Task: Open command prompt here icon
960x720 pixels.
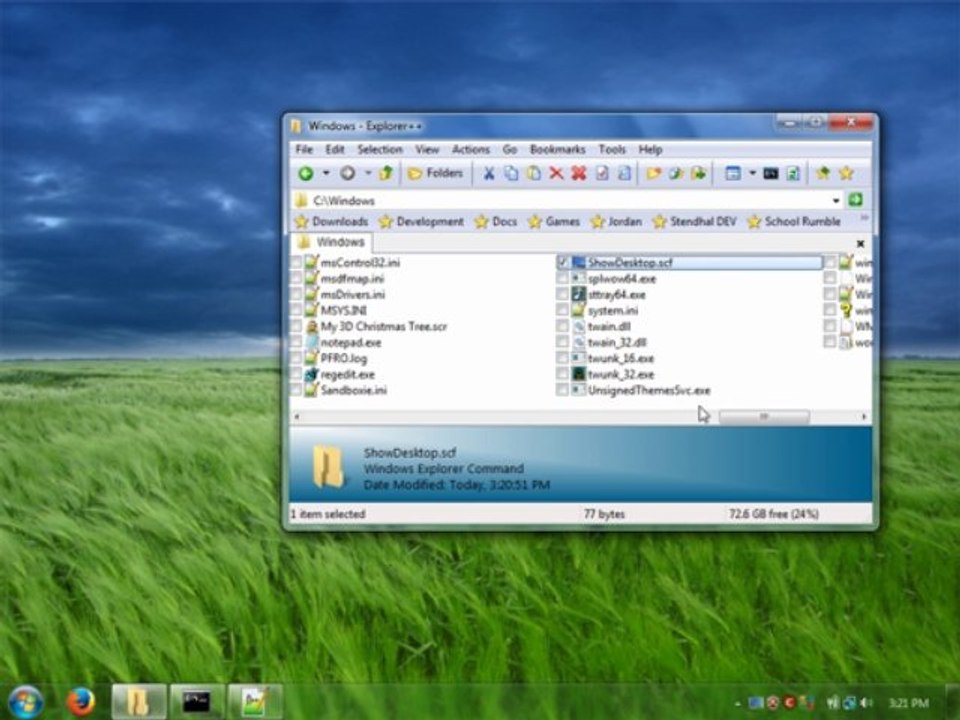Action: [x=771, y=174]
